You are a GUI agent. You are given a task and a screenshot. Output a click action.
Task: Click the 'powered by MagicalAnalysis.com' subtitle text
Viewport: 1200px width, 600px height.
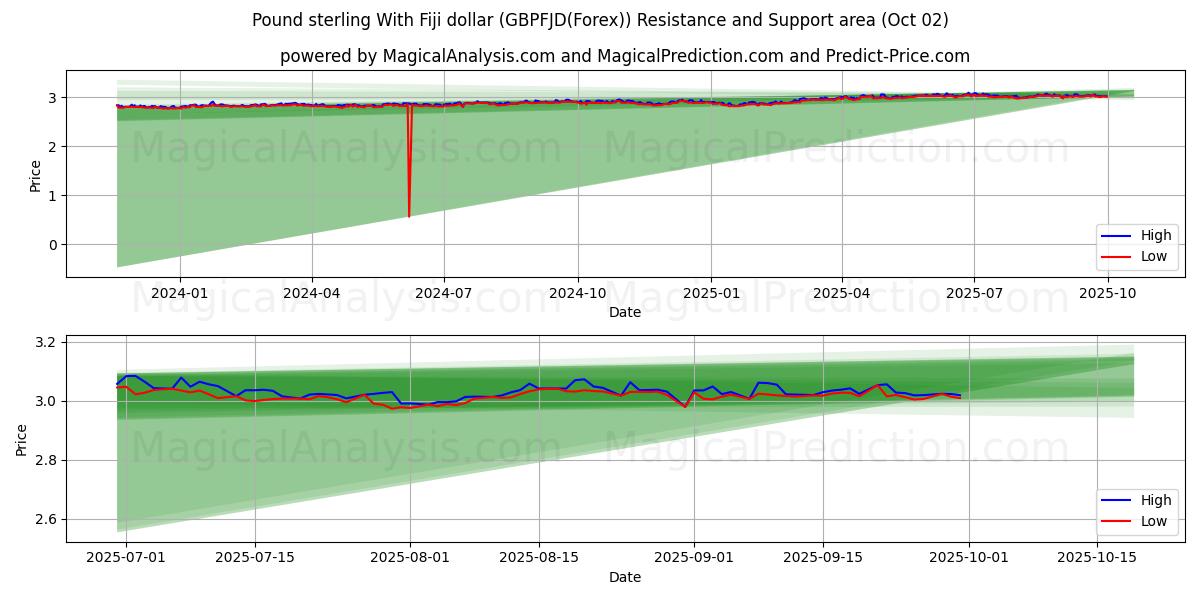tap(624, 56)
